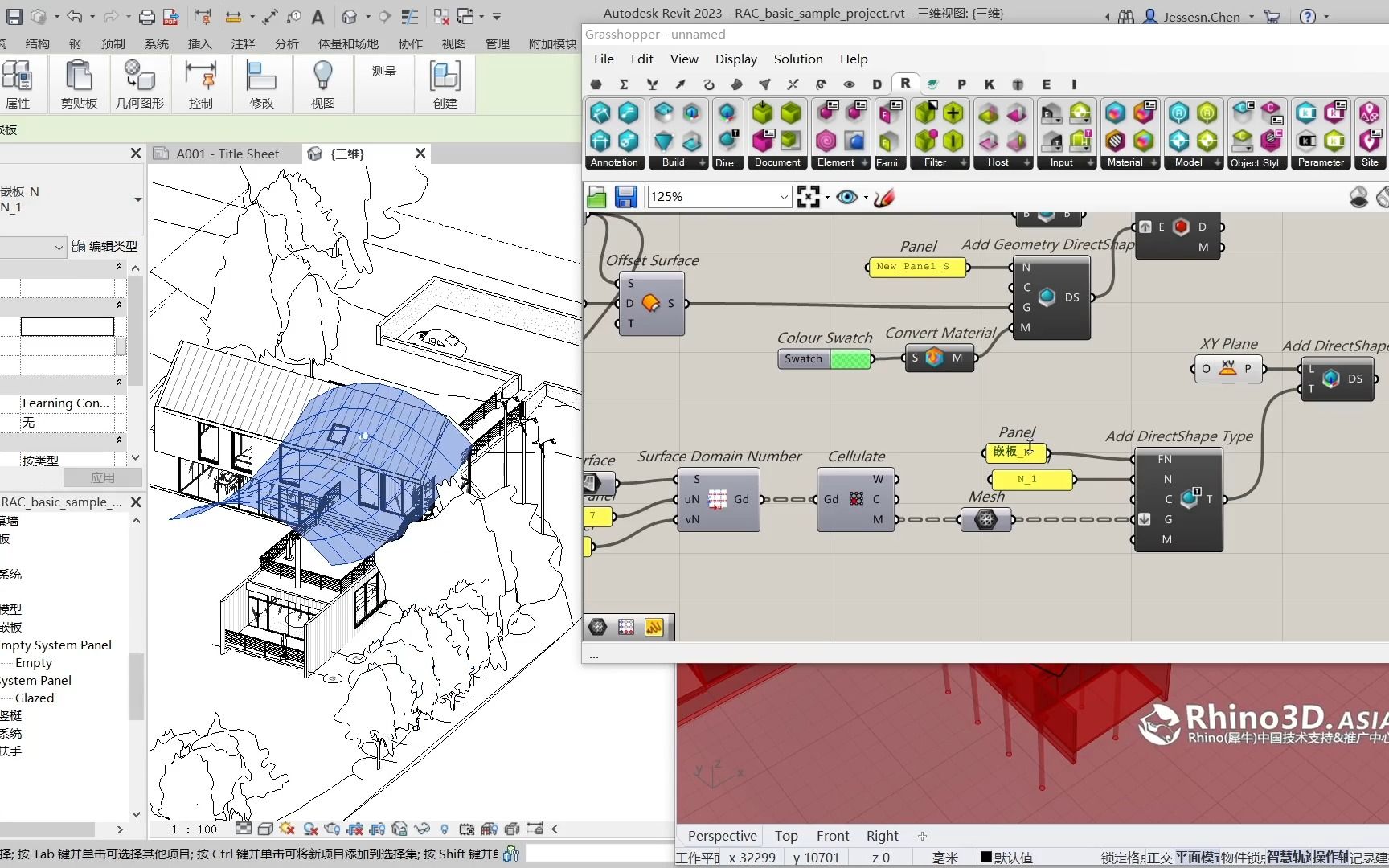The width and height of the screenshot is (1389, 868).
Task: Zoom extents using the Grasshopper canvas icon
Action: [808, 196]
